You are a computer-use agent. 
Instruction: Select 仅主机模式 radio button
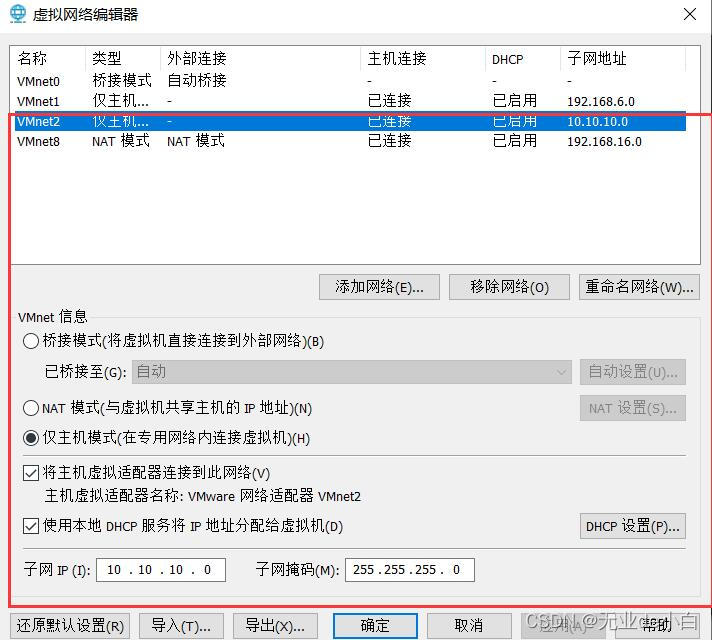pos(31,438)
